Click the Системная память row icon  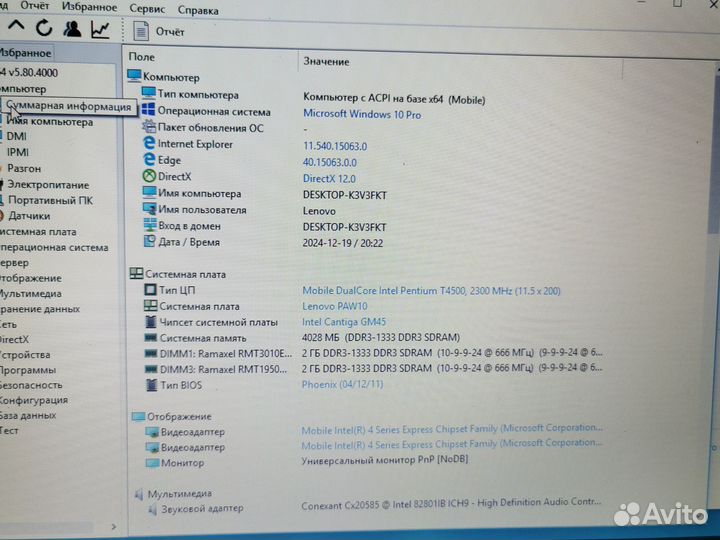(151, 338)
